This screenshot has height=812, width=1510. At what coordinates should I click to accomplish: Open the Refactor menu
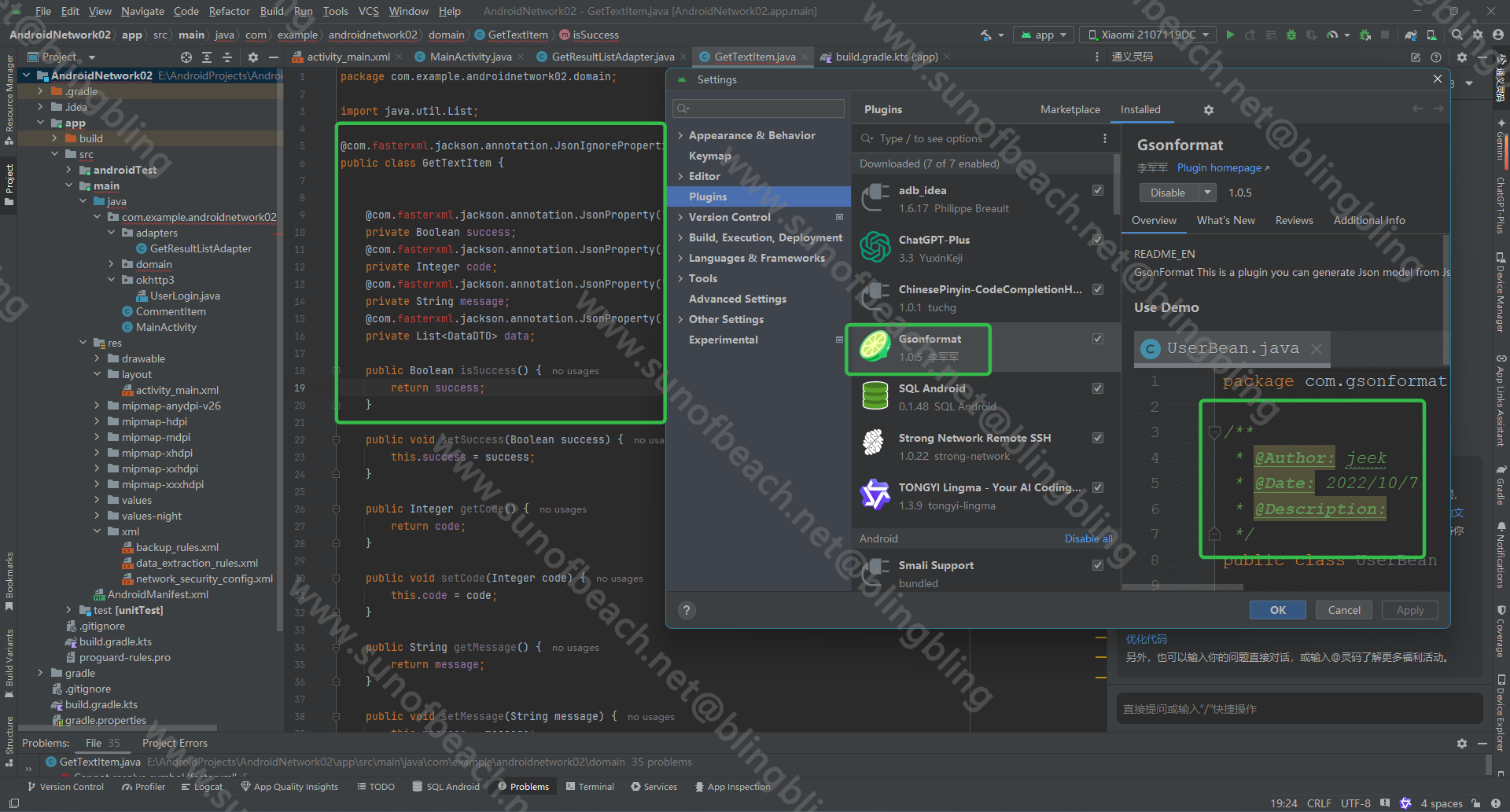pyautogui.click(x=229, y=11)
